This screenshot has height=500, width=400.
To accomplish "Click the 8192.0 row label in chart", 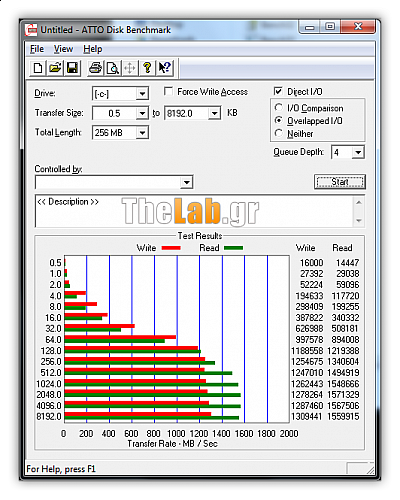I will coord(49,417).
